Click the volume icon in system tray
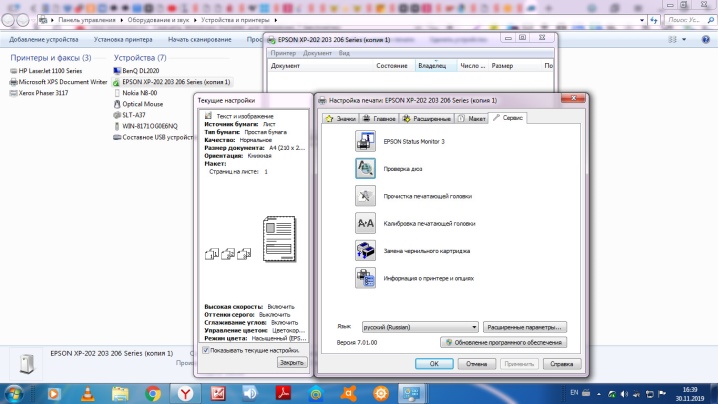 click(624, 394)
